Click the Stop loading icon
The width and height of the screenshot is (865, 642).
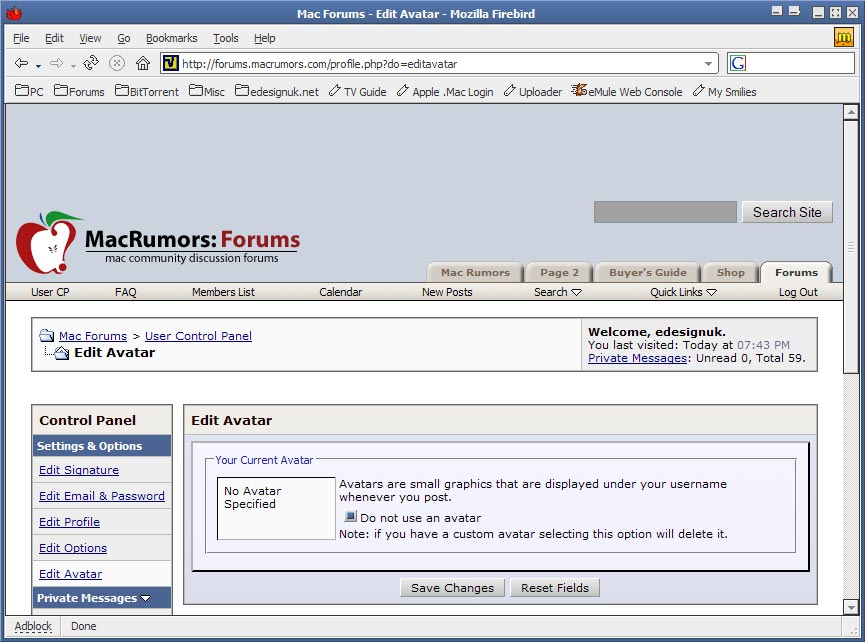tap(116, 63)
